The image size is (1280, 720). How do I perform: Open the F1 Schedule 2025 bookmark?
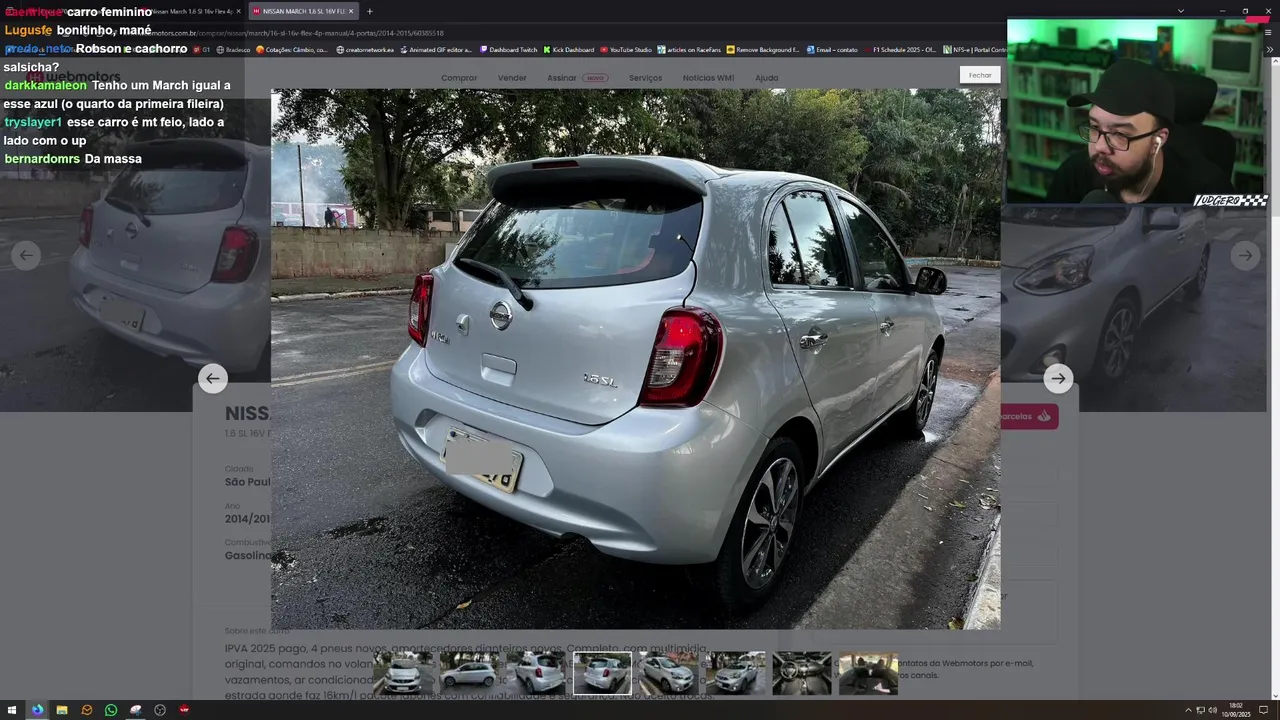tap(900, 49)
